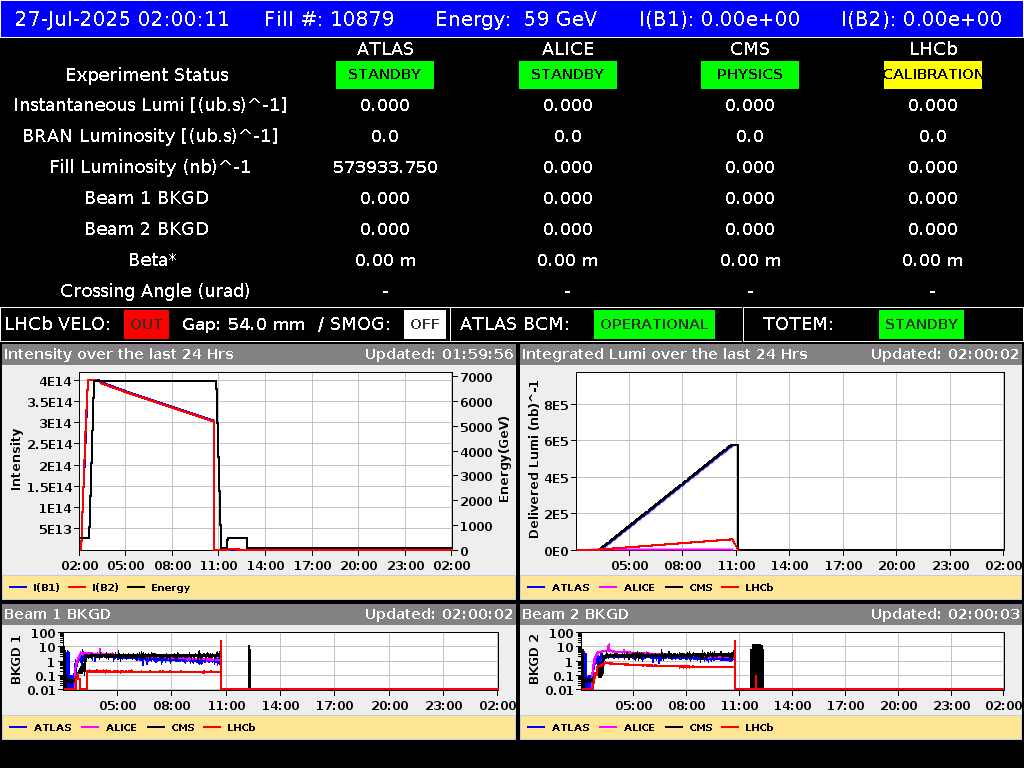This screenshot has width=1024, height=768.
Task: Click the ALICE STANDBY status indicator
Action: [x=568, y=74]
